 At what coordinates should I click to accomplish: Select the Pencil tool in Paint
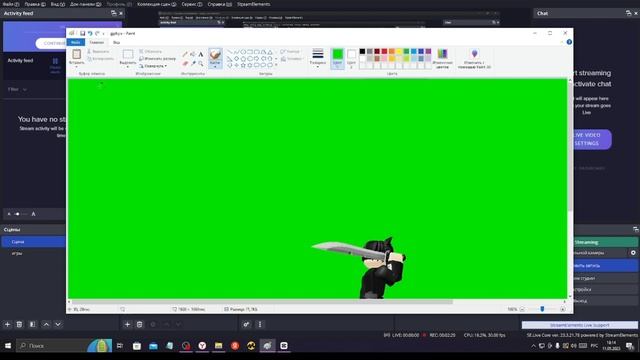click(185, 54)
